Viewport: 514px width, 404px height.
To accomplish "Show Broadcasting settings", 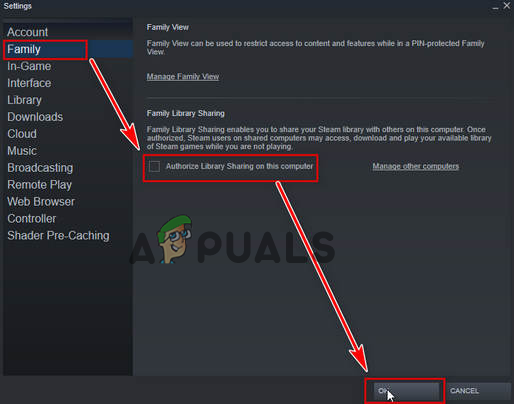I will tap(40, 168).
